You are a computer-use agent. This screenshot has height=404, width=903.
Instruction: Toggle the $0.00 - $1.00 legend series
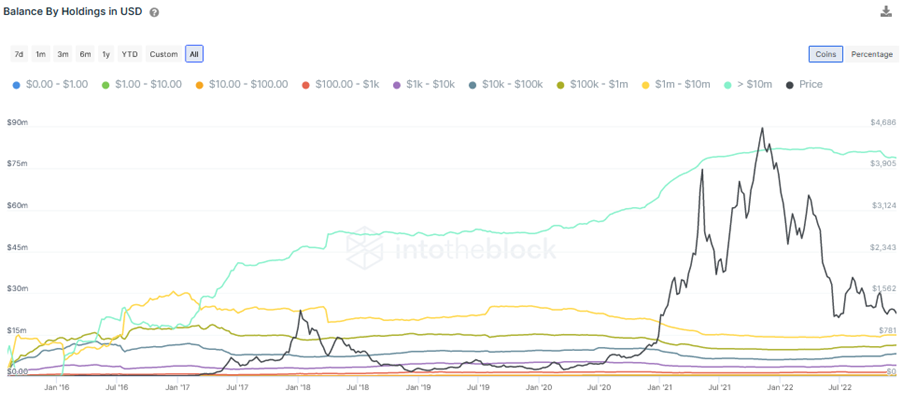(x=48, y=85)
